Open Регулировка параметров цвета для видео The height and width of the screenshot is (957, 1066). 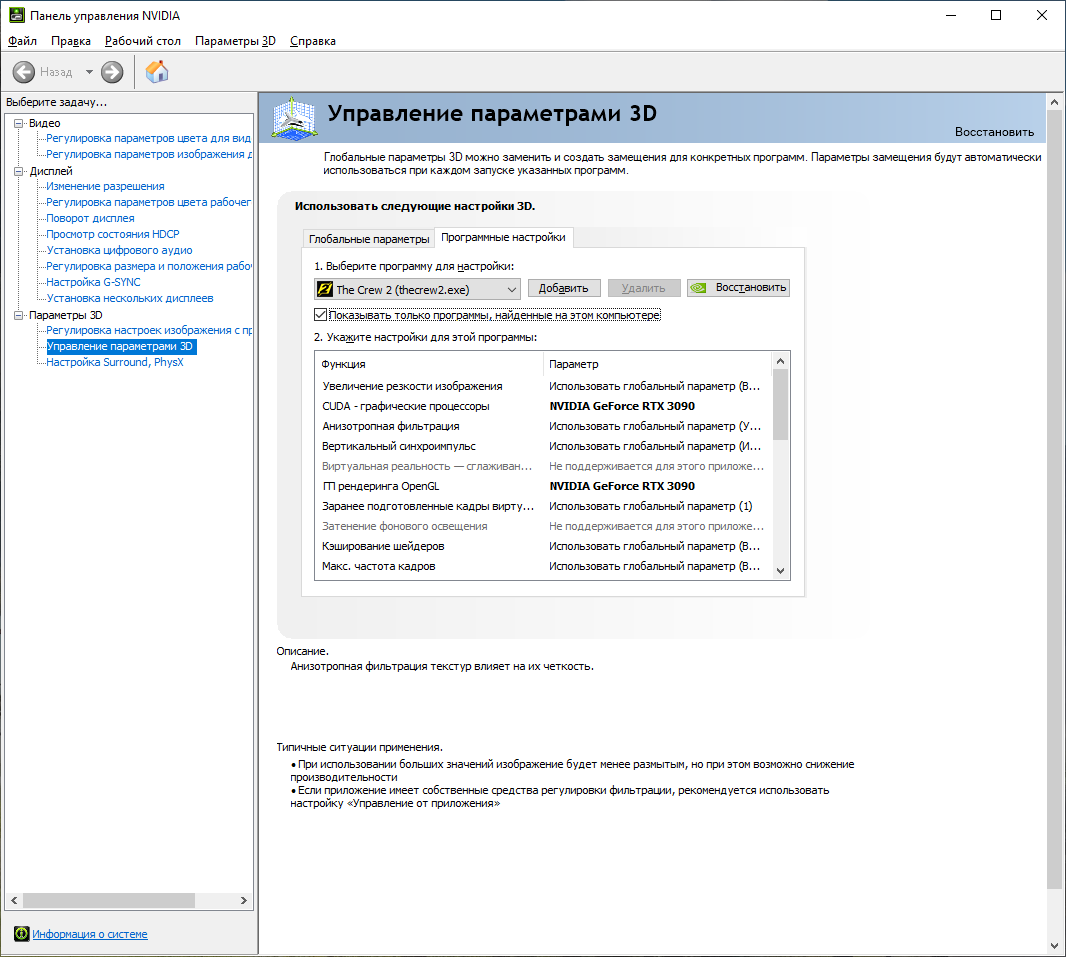click(148, 138)
